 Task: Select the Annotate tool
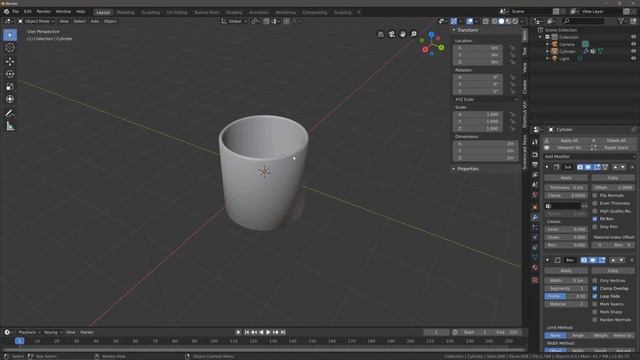pos(10,113)
